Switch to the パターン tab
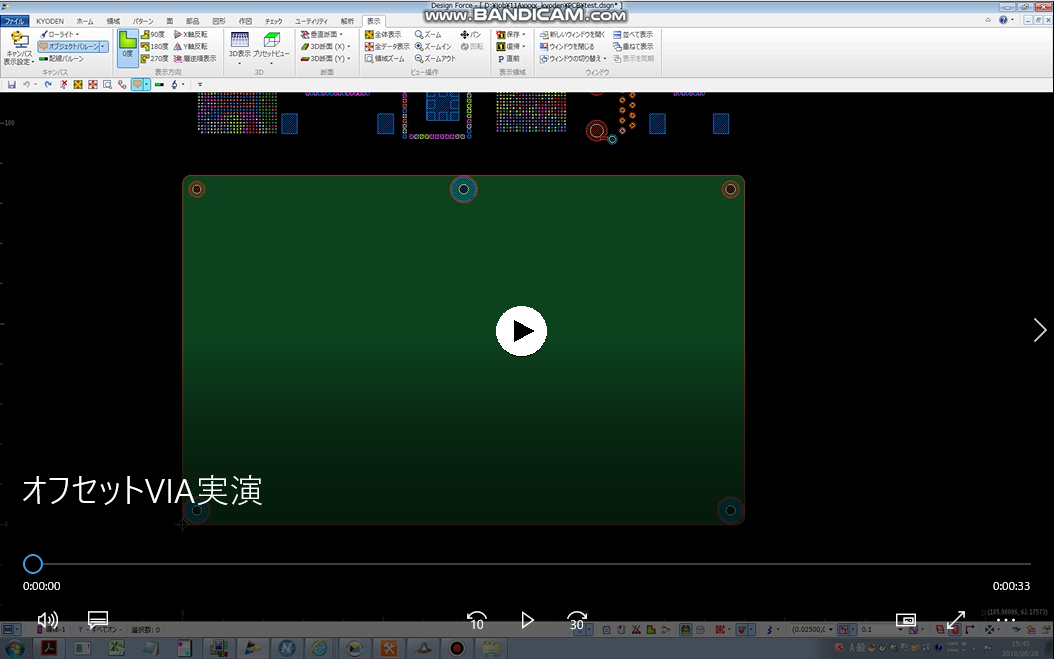The image size is (1054, 659). point(143,21)
